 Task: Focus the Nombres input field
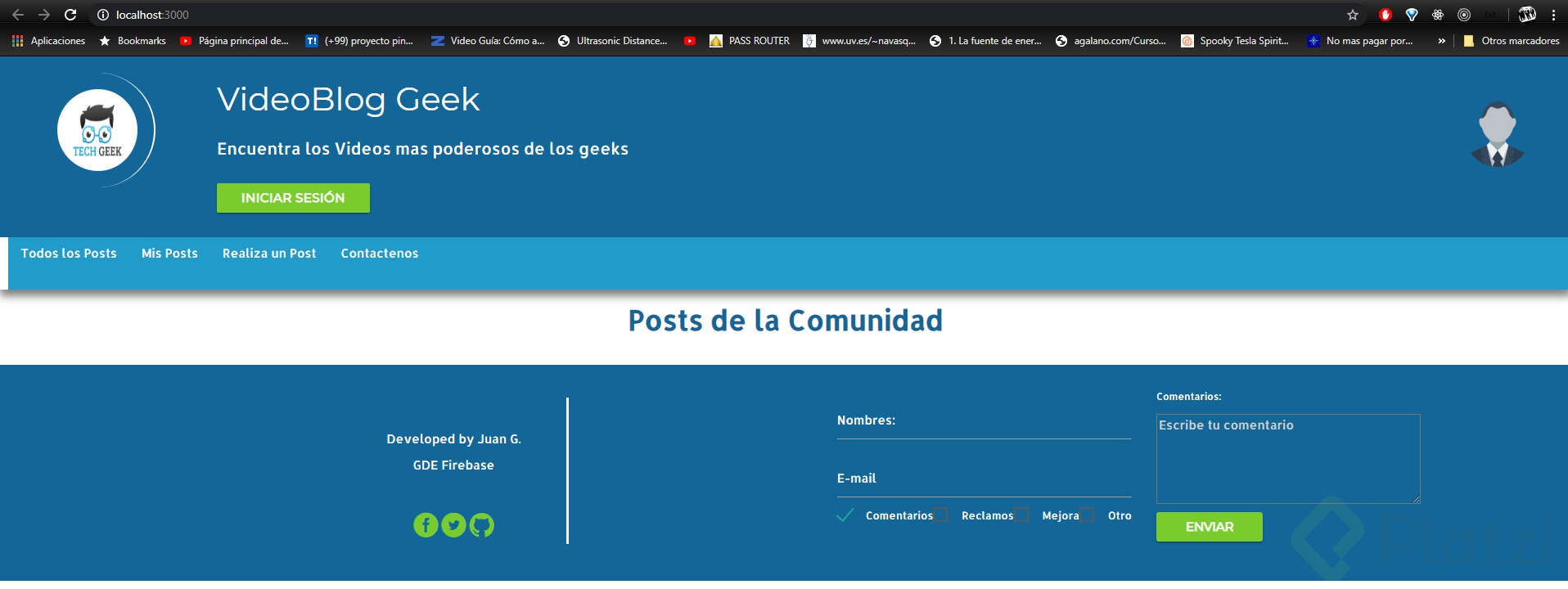[x=985, y=422]
